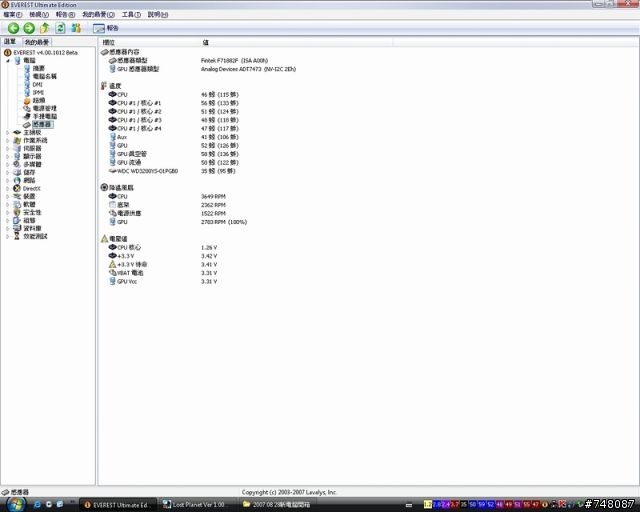The height and width of the screenshot is (512, 640).
Task: Click the 軟體 software tree icon
Action: [17, 205]
